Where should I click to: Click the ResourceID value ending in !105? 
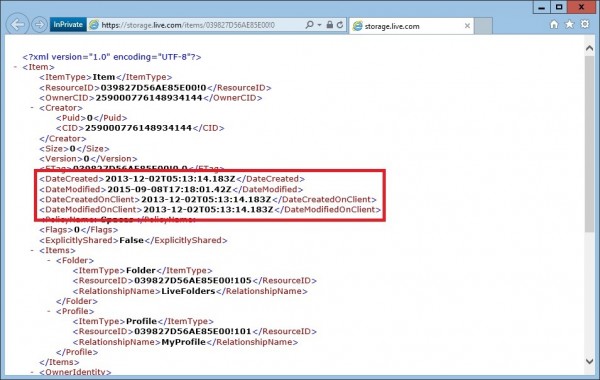(193, 281)
